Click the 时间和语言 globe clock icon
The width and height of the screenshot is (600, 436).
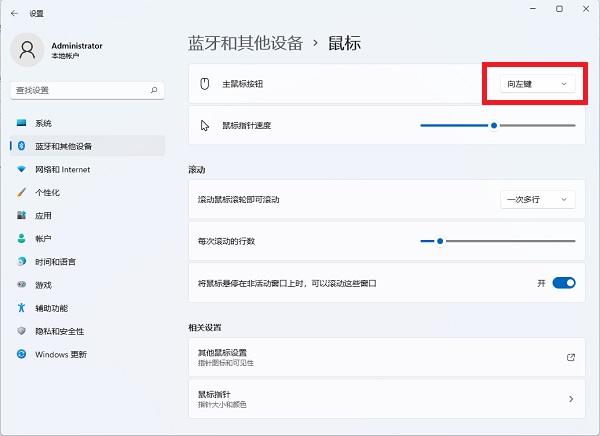21,261
